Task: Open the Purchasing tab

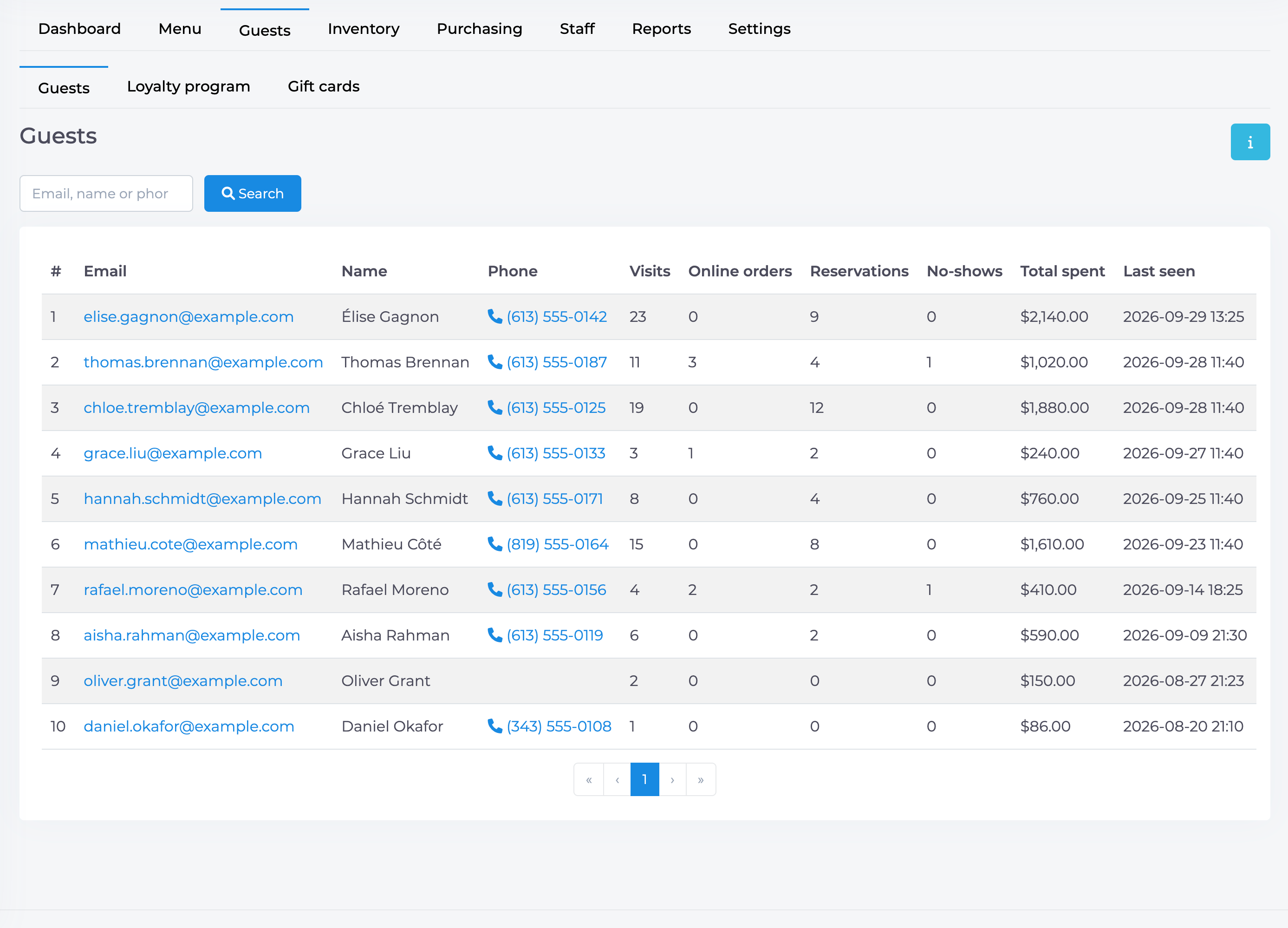Action: [479, 29]
